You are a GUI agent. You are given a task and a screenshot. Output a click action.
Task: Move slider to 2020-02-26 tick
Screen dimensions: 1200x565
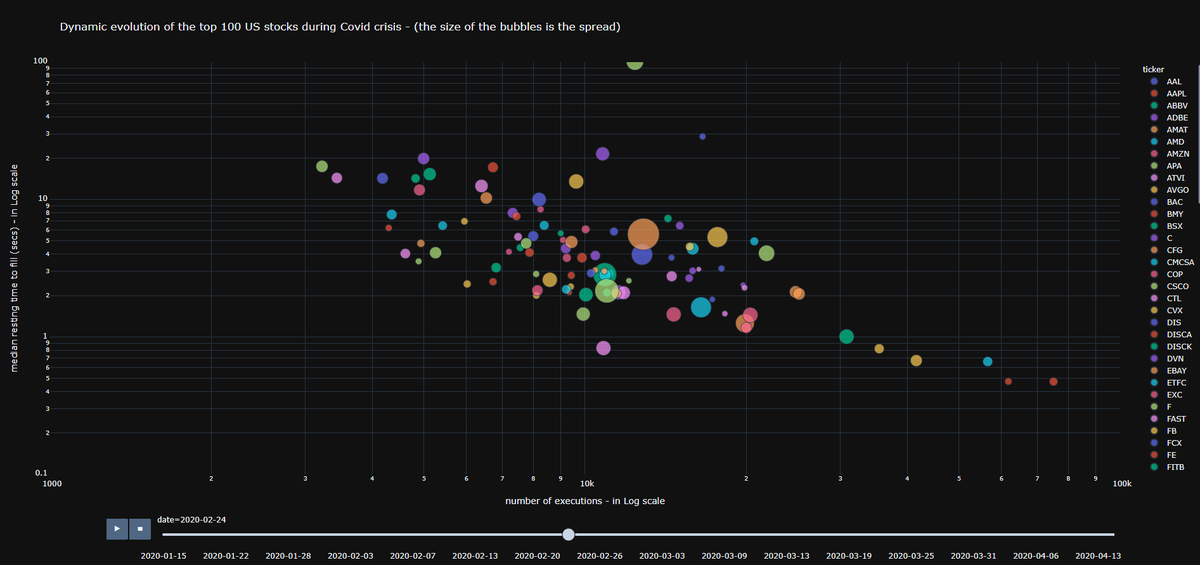[x=600, y=554]
